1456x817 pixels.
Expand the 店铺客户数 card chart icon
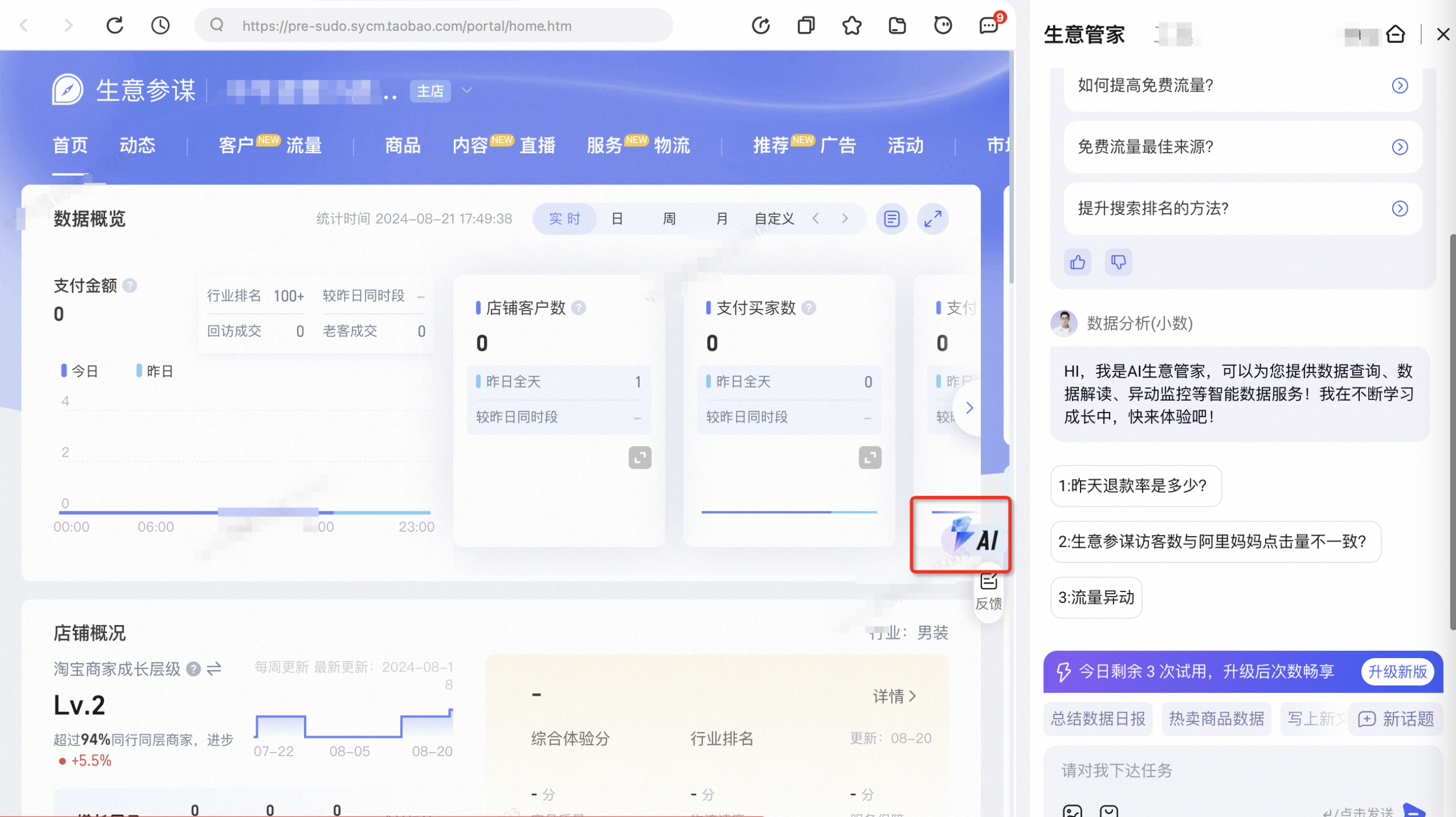coord(640,457)
